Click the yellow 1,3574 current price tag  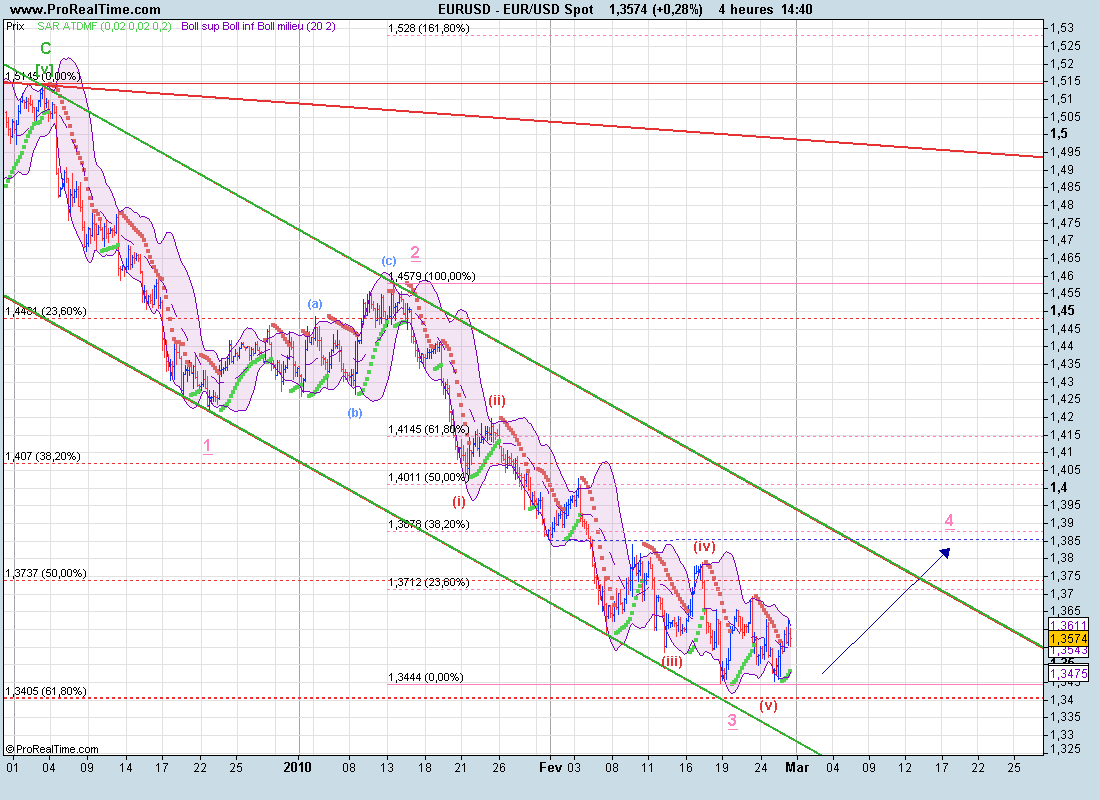pos(1068,639)
